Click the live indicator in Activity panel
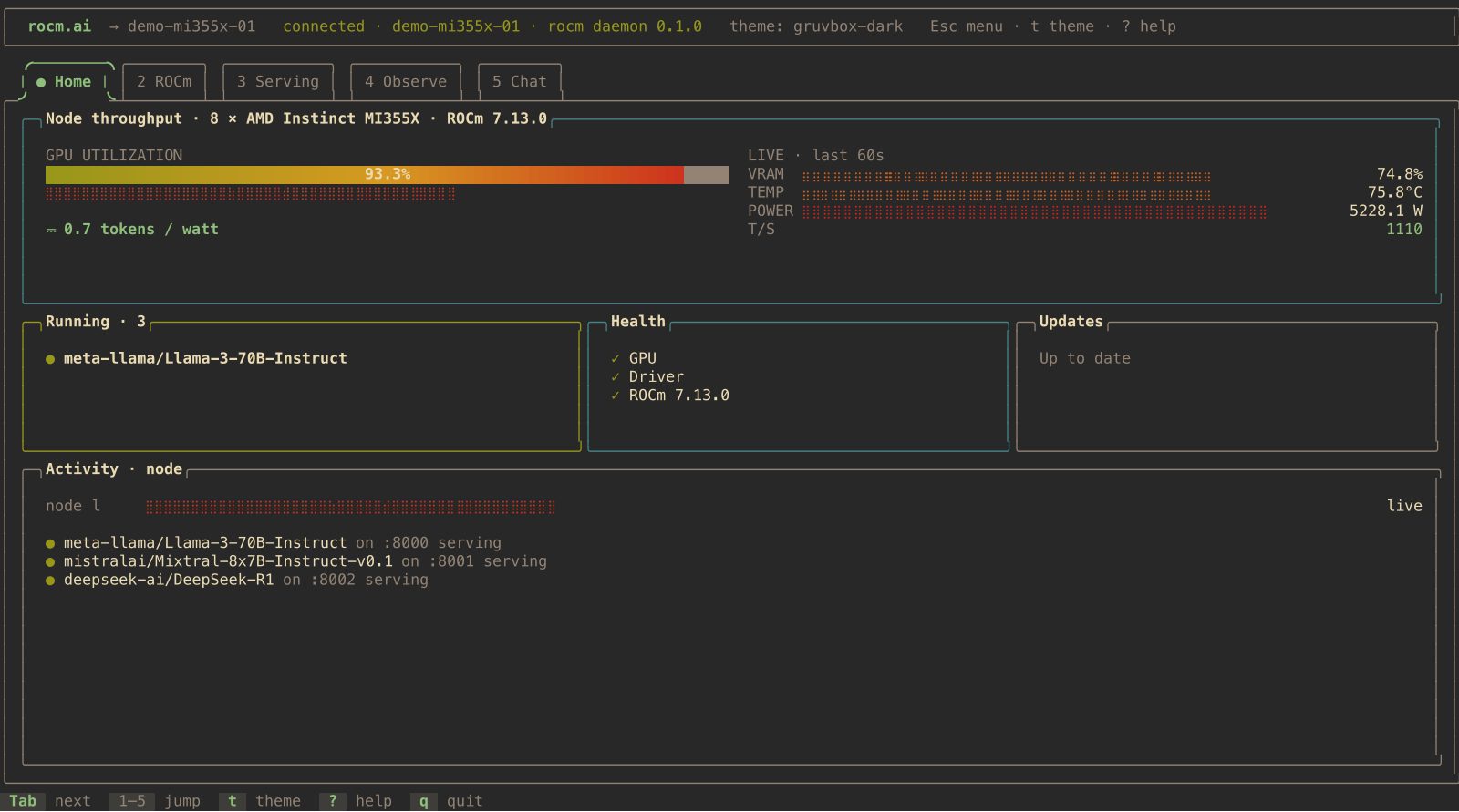The height and width of the screenshot is (812, 1459). (x=1404, y=506)
